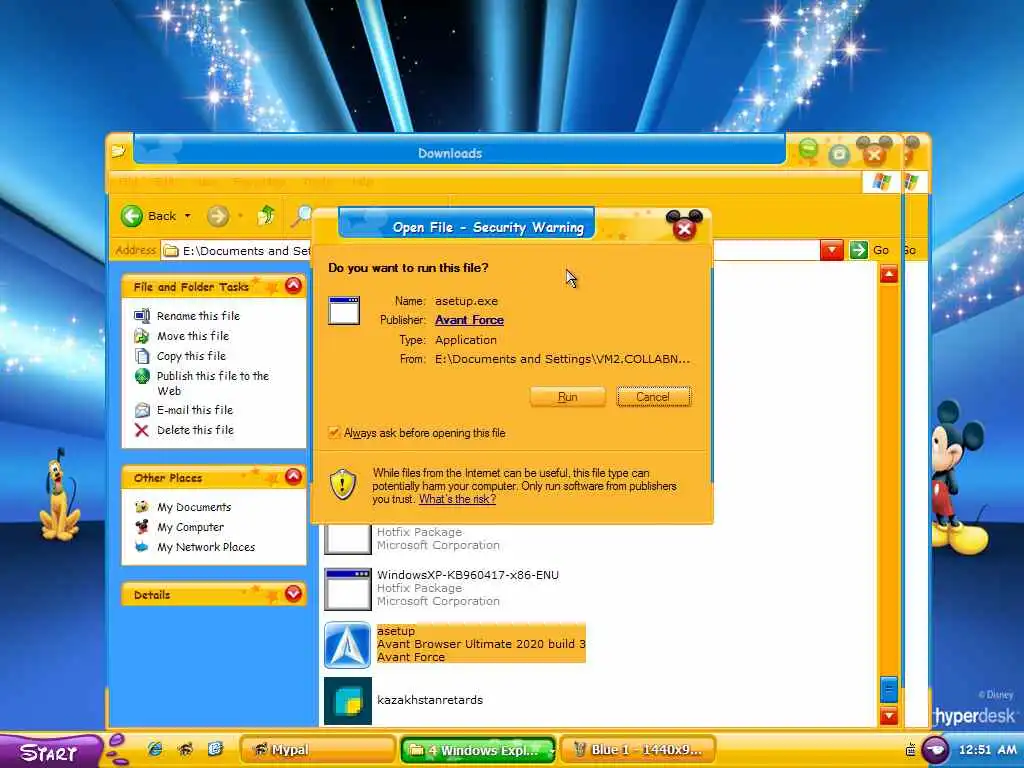Open the Favorites menu
The width and height of the screenshot is (1024, 768).
(x=259, y=182)
